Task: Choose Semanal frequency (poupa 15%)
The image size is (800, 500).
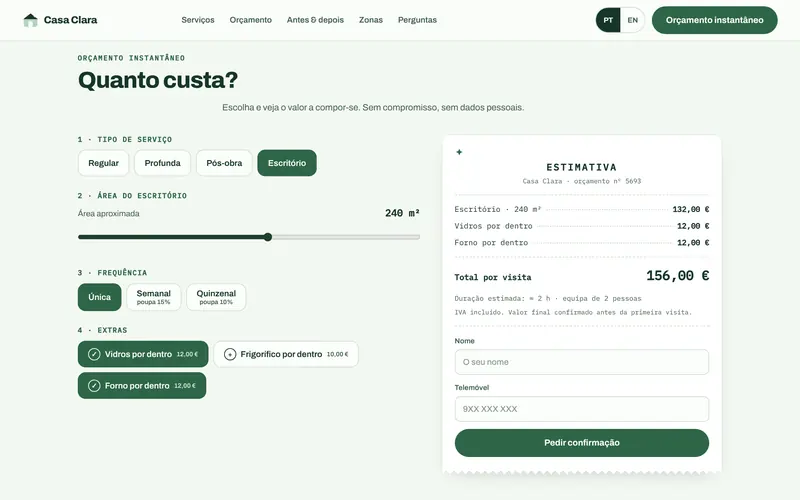Action: point(154,297)
